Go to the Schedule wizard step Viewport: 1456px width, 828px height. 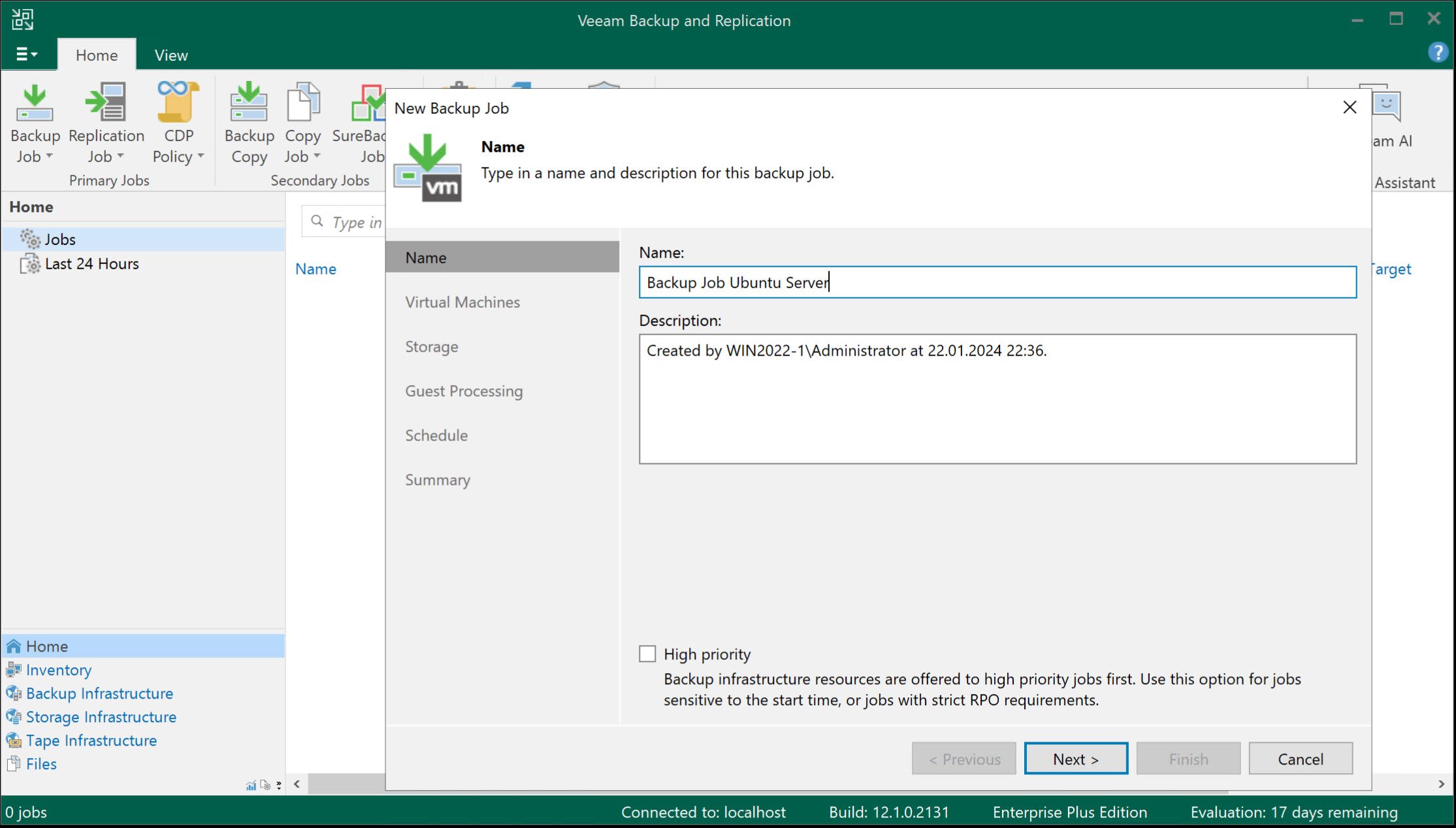click(436, 435)
